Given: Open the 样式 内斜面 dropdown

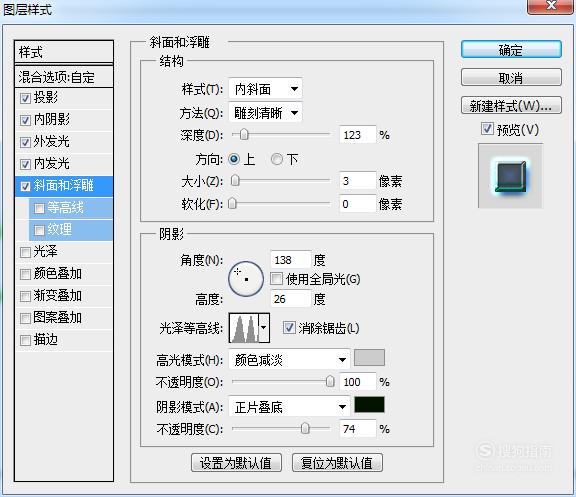Looking at the screenshot, I should tap(265, 89).
